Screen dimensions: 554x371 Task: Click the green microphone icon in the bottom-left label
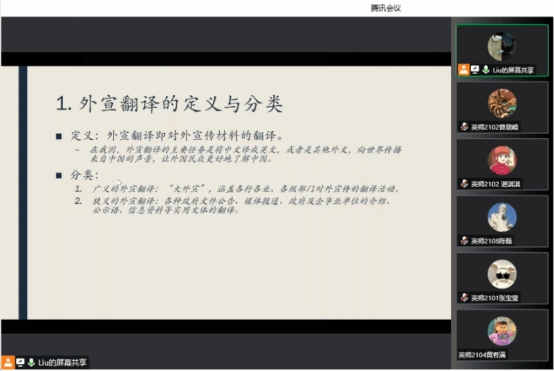tap(31, 362)
